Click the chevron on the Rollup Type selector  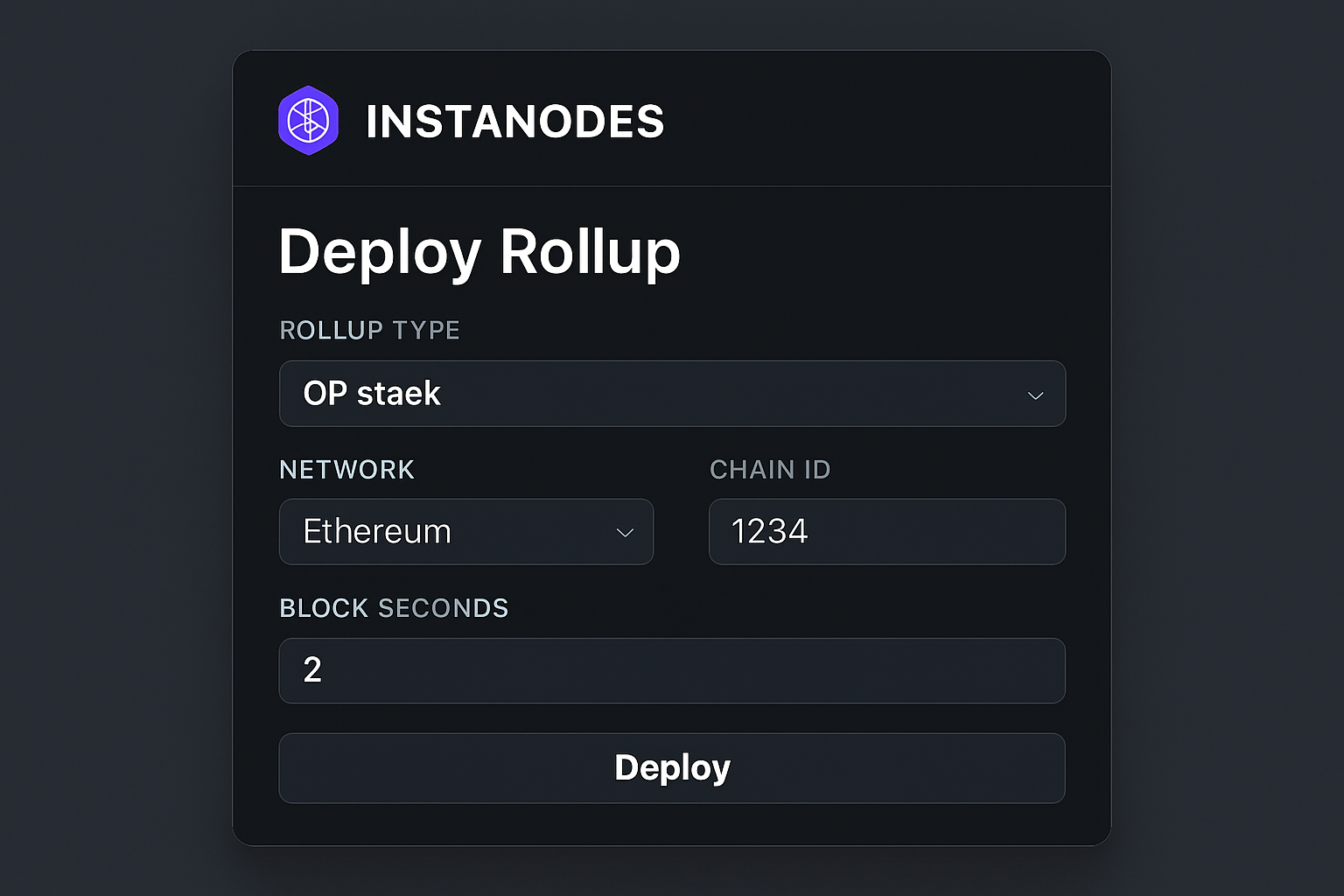point(1035,395)
